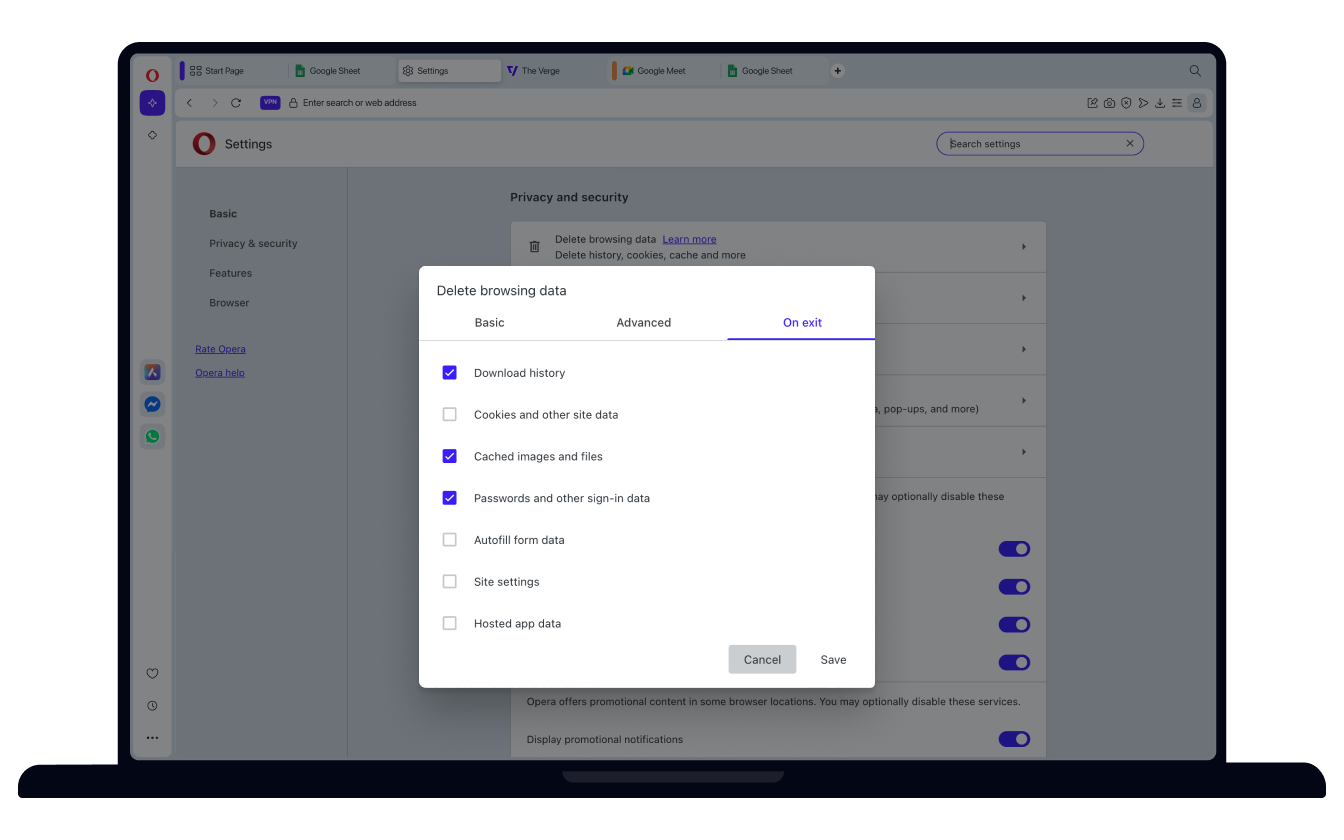1344x840 pixels.
Task: Open Facebook Messenger in the sidebar
Action: (x=152, y=404)
